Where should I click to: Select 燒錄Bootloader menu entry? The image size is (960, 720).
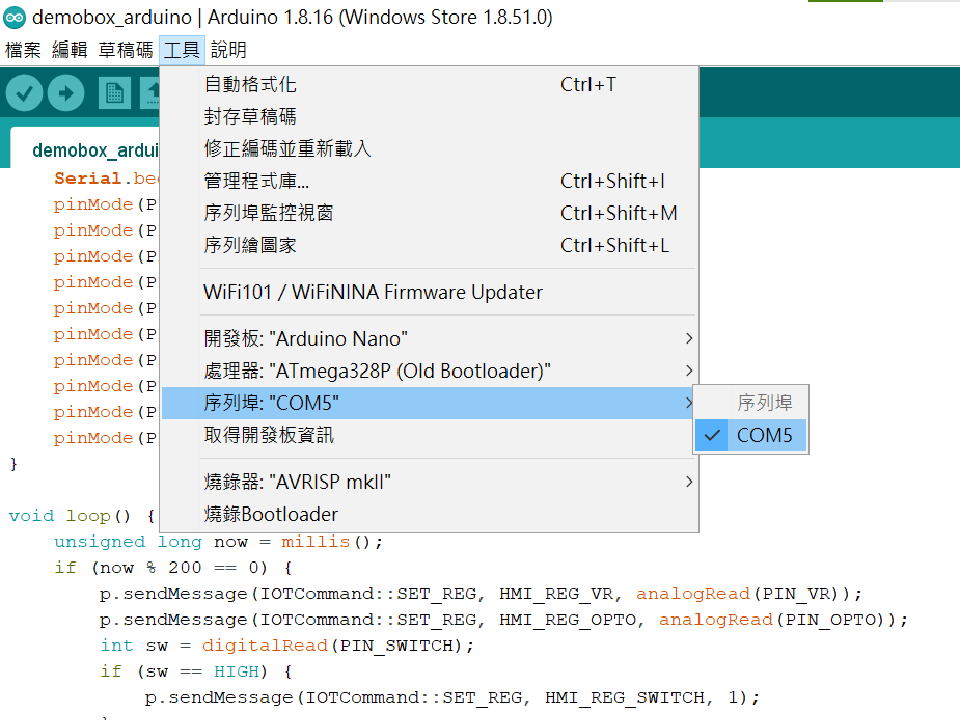[x=270, y=514]
